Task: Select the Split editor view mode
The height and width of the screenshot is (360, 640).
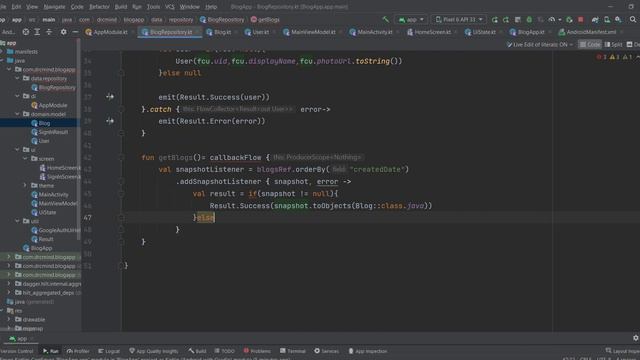Action: (613, 44)
